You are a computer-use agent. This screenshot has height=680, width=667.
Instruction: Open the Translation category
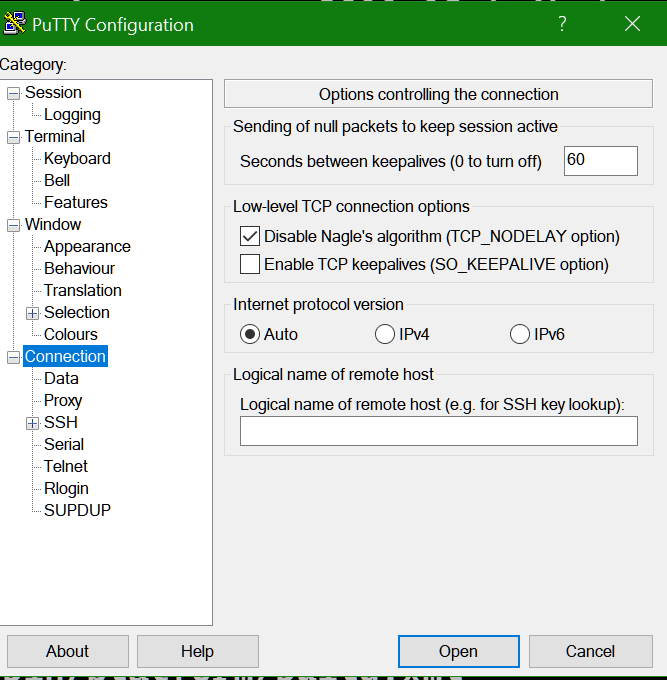point(83,291)
